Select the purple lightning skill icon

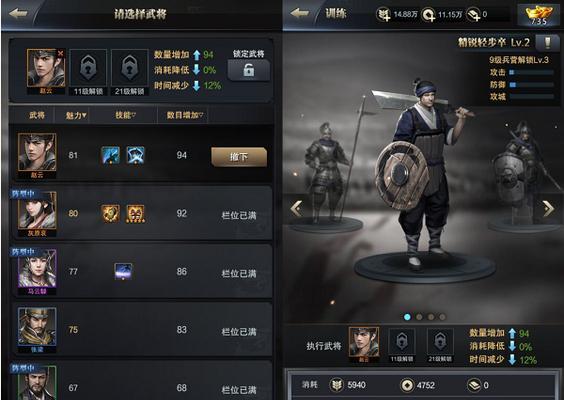click(x=123, y=271)
